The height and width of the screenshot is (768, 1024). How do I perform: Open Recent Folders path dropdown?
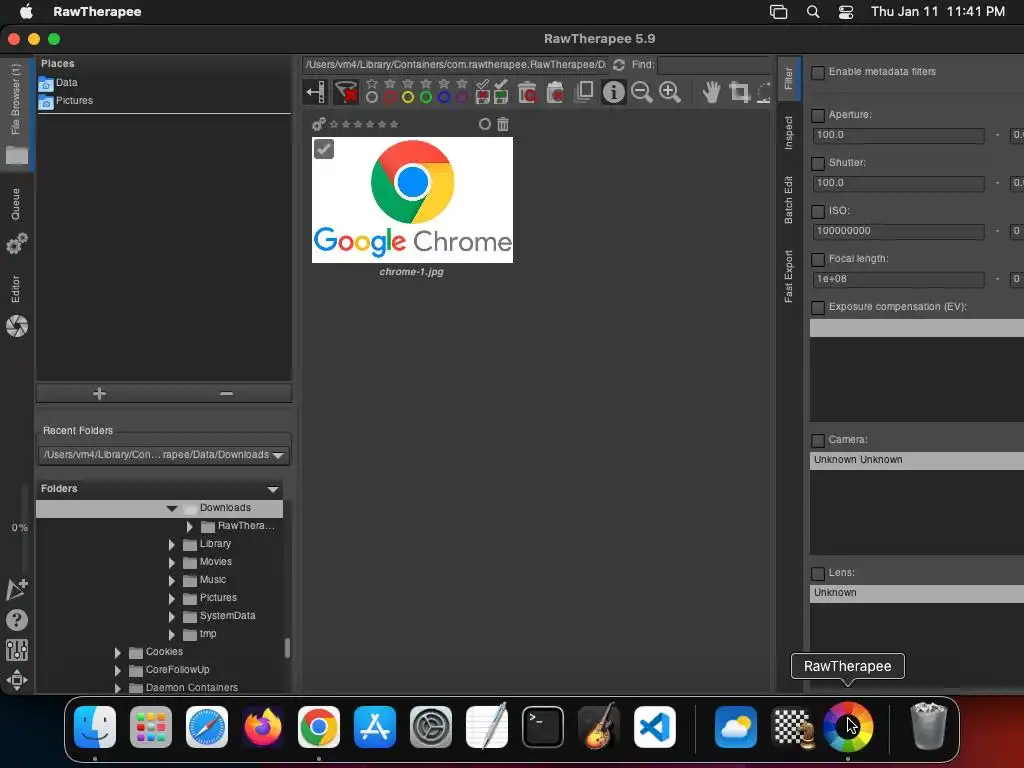pyautogui.click(x=165, y=455)
